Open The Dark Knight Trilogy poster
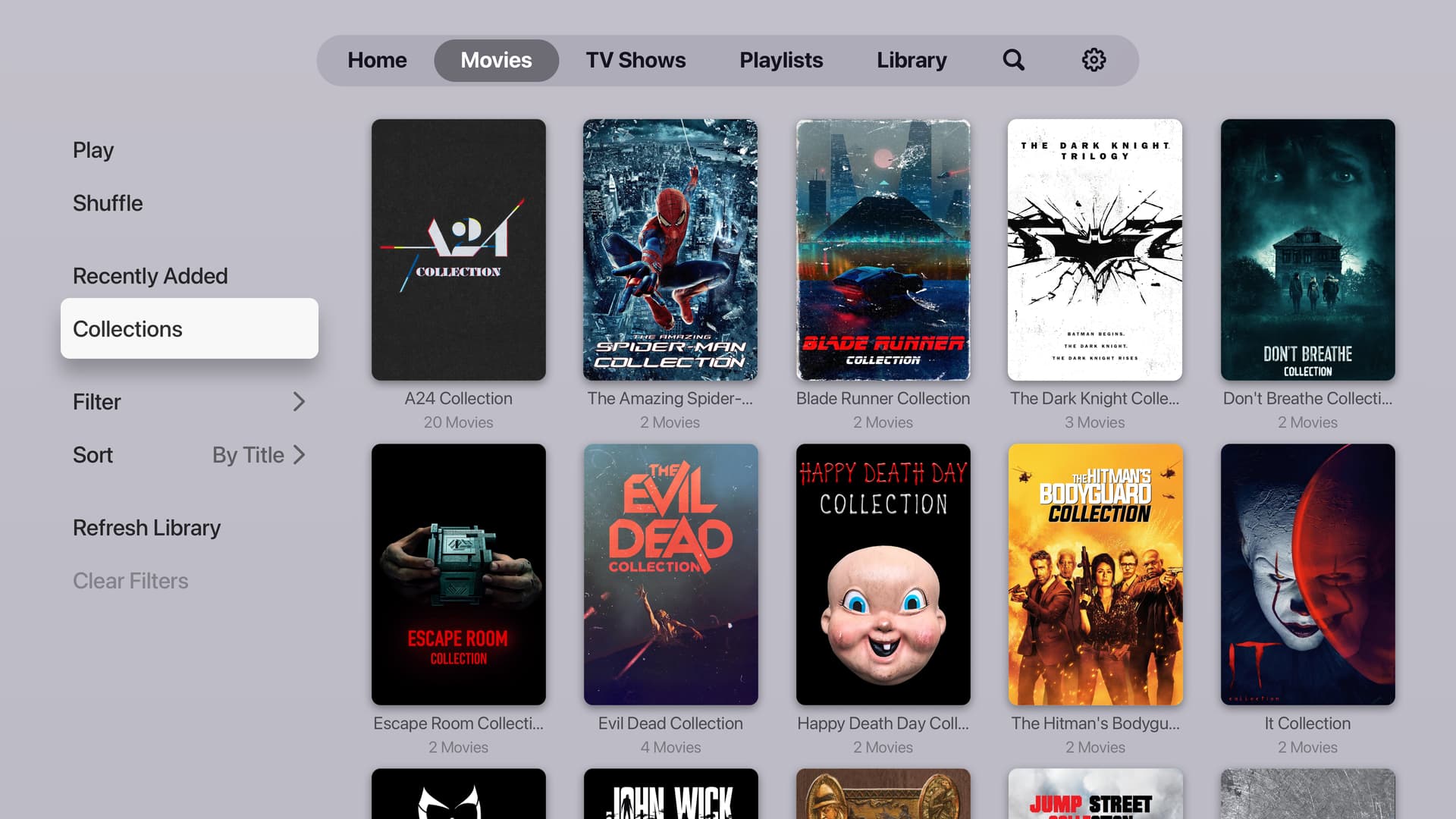This screenshot has height=819, width=1456. click(x=1094, y=249)
